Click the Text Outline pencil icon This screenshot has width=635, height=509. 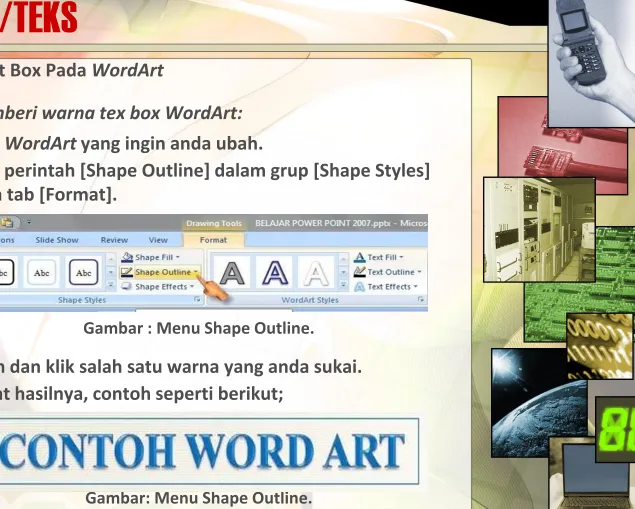(359, 272)
